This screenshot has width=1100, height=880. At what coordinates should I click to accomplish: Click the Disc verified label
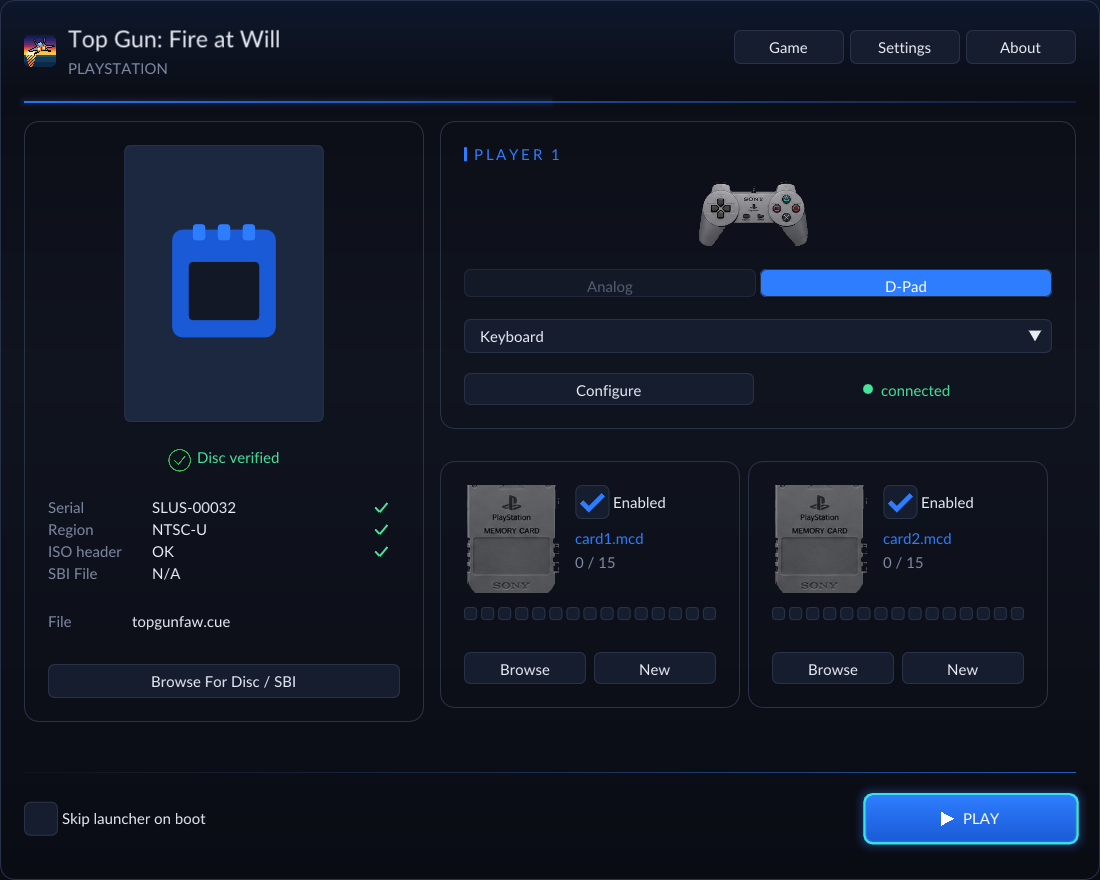point(238,458)
